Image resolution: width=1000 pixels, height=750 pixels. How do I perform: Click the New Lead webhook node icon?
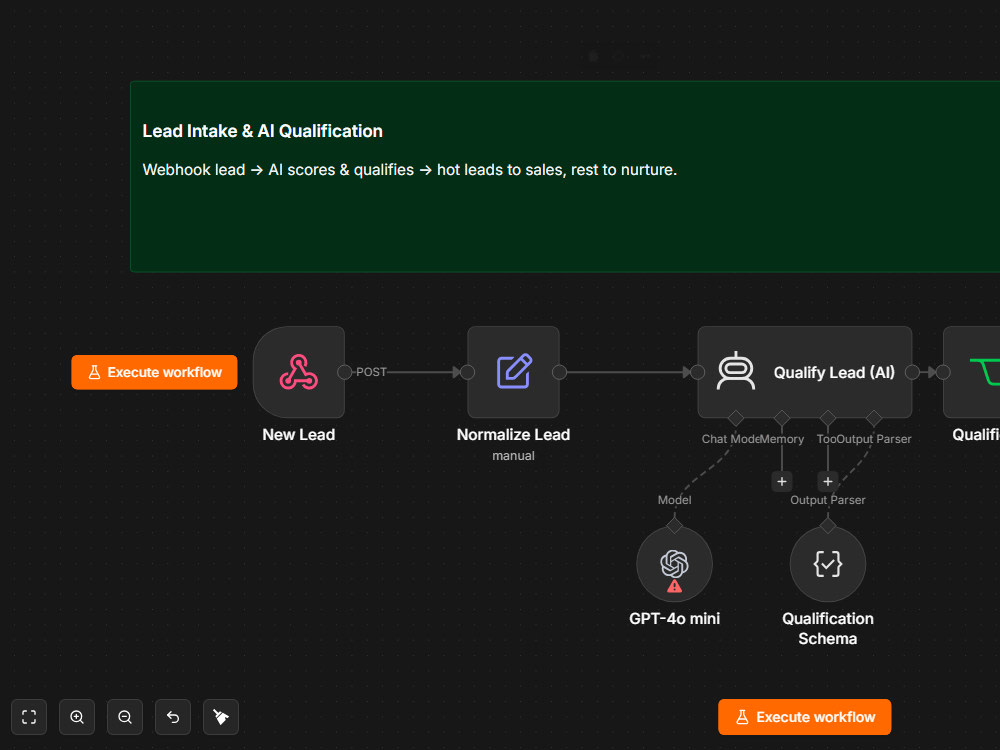(x=298, y=372)
